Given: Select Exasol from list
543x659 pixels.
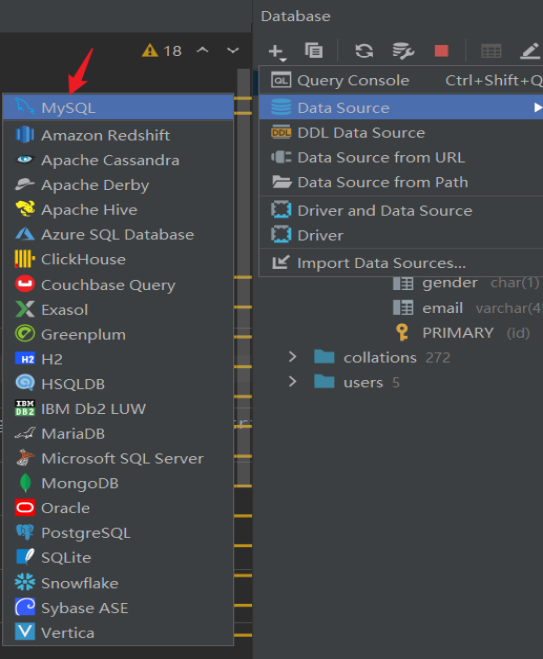Looking at the screenshot, I should click(x=118, y=310).
